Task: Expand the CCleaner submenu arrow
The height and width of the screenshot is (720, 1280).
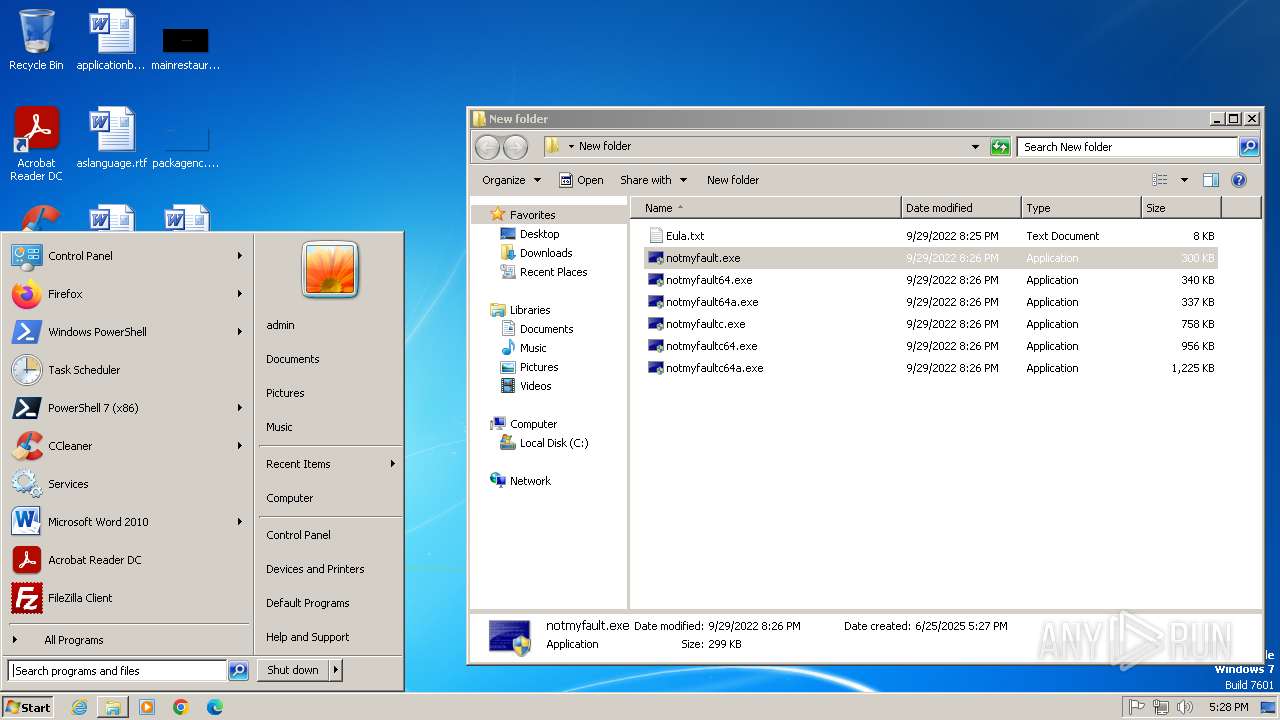Action: 240,446
